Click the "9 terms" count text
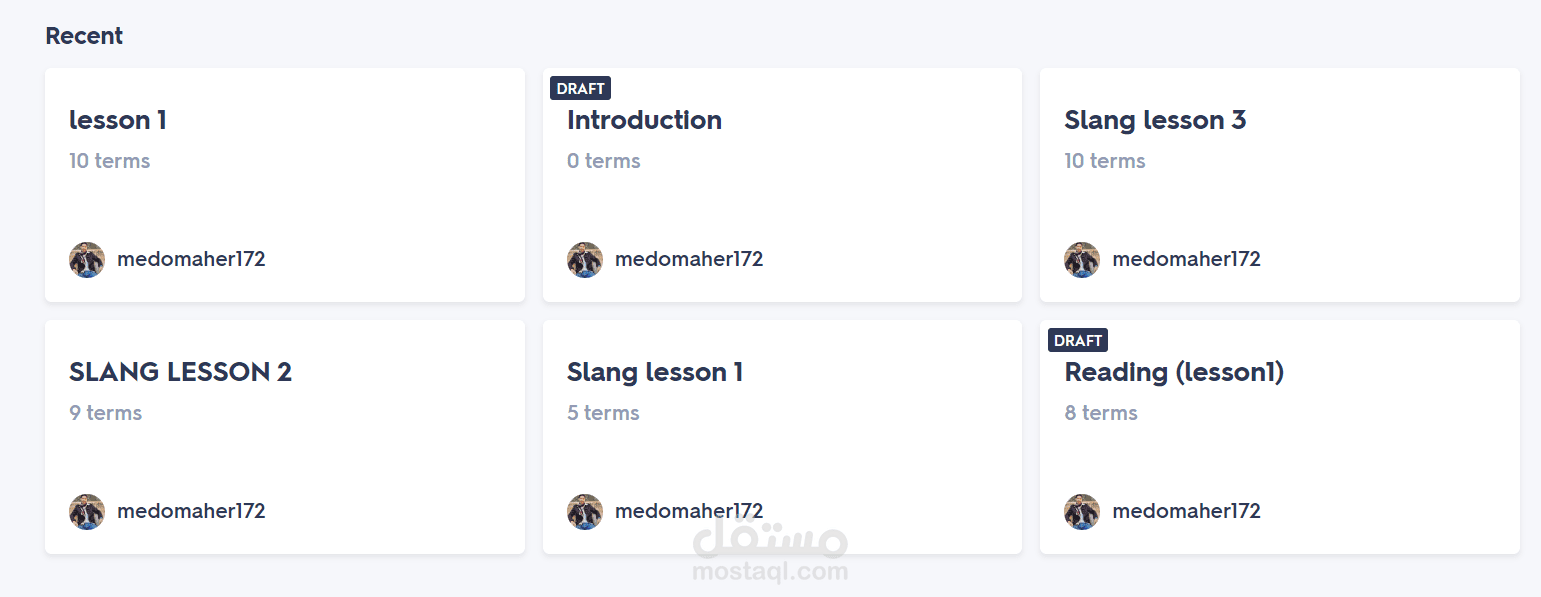The width and height of the screenshot is (1541, 597). tap(105, 414)
